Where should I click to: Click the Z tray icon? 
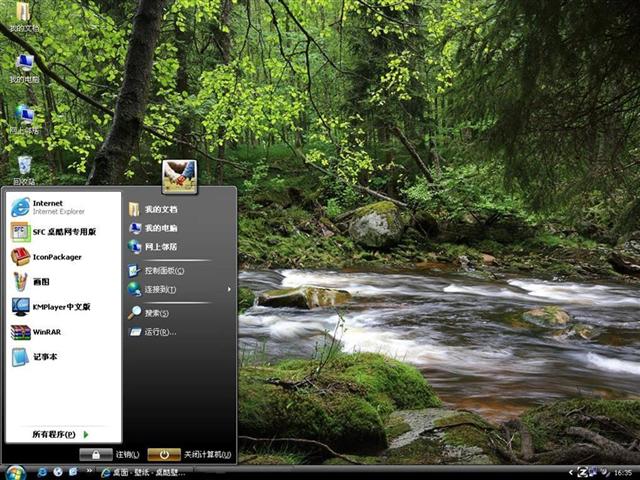click(x=582, y=472)
